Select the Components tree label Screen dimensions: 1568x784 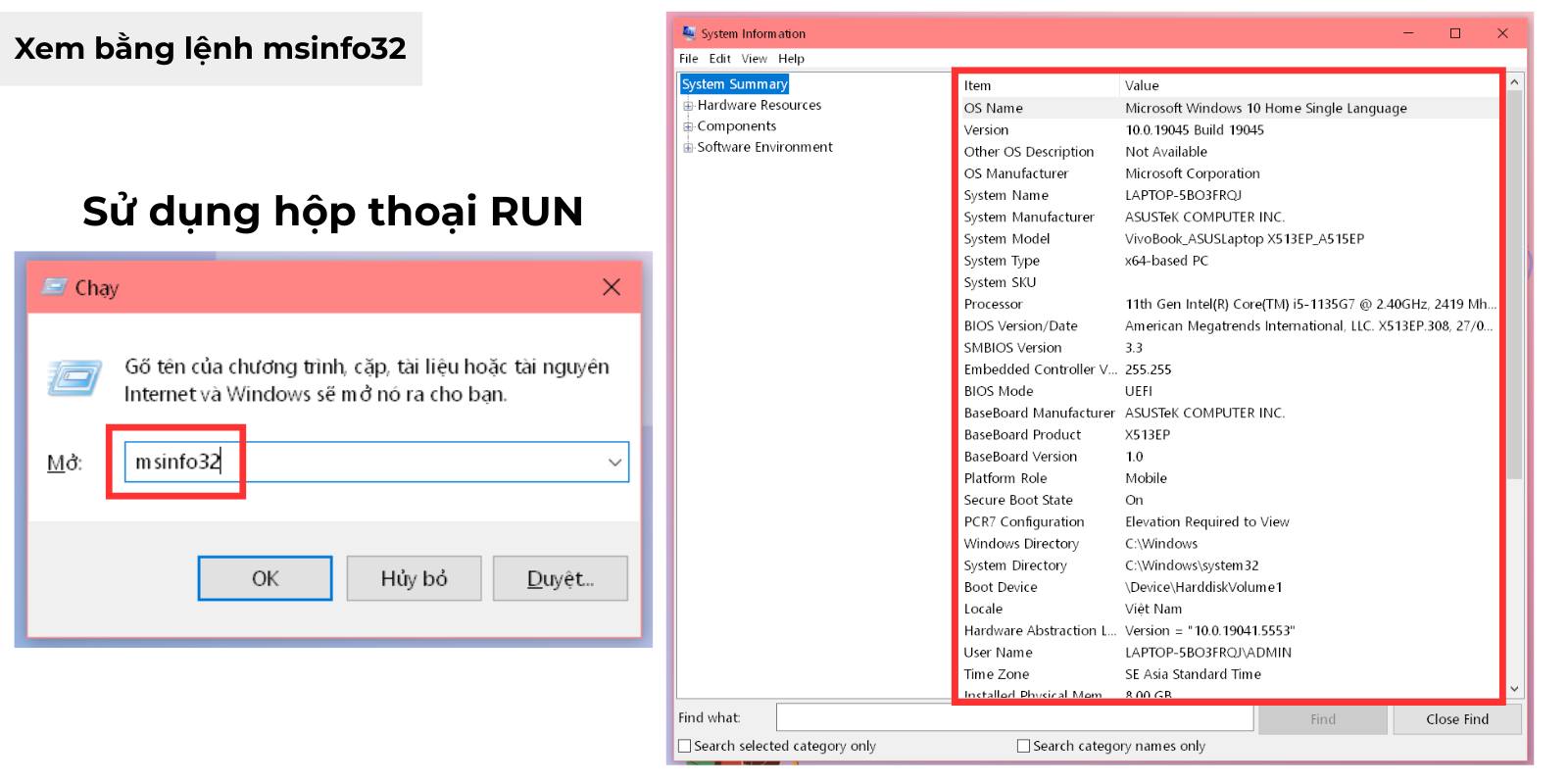tap(737, 126)
